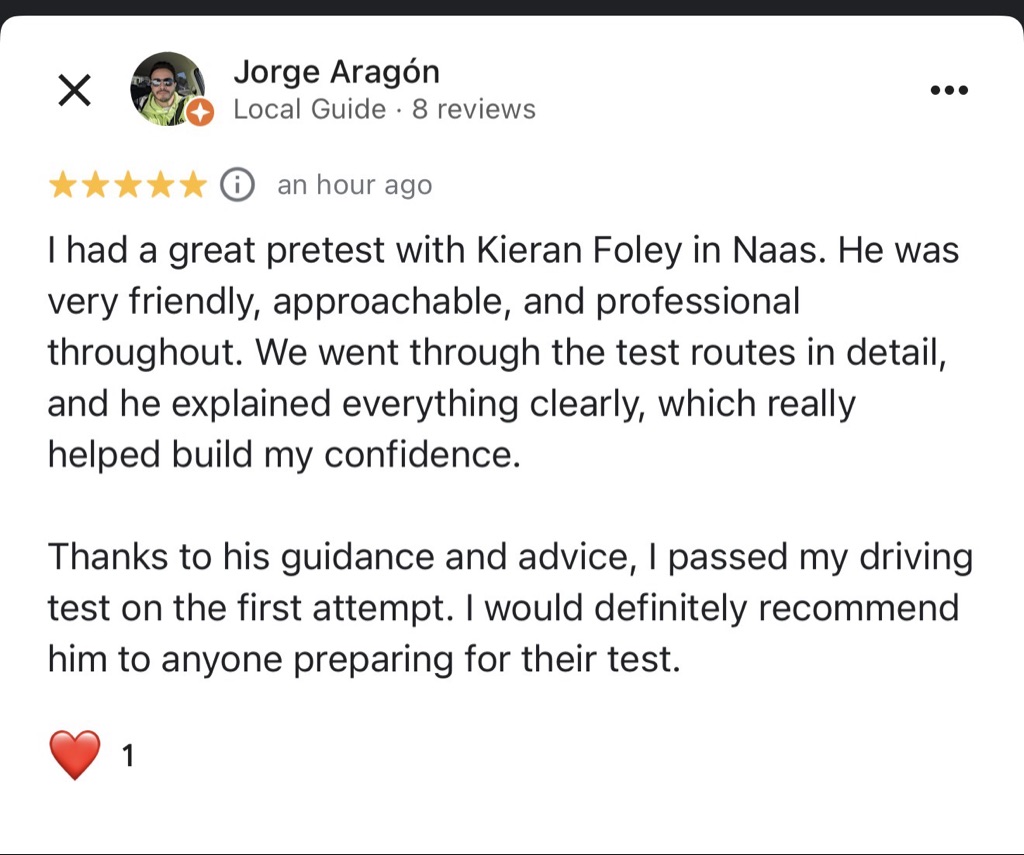Screen dimensions: 1024x855
Task: Open the "8 reviews" link
Action: tap(474, 109)
